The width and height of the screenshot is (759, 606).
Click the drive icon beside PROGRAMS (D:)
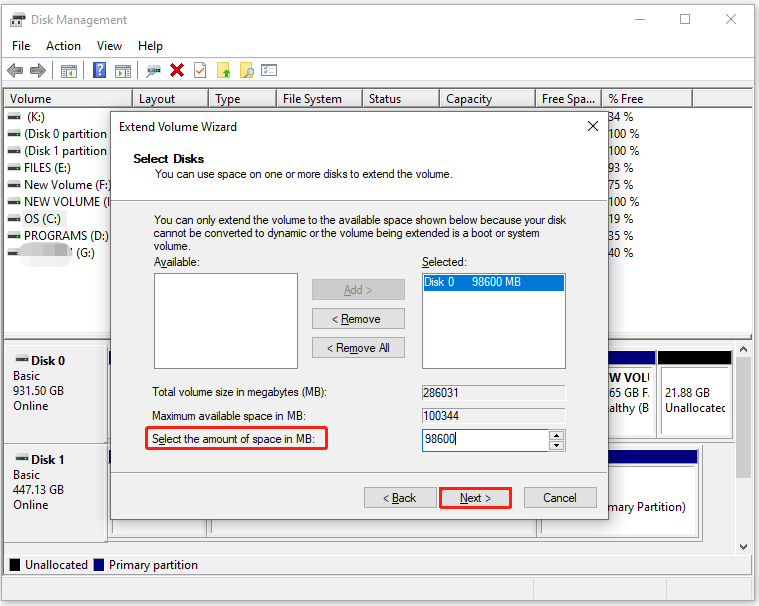14,236
